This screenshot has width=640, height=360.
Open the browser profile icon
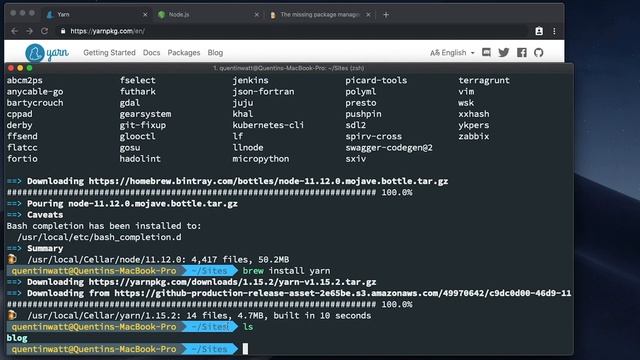(539, 31)
